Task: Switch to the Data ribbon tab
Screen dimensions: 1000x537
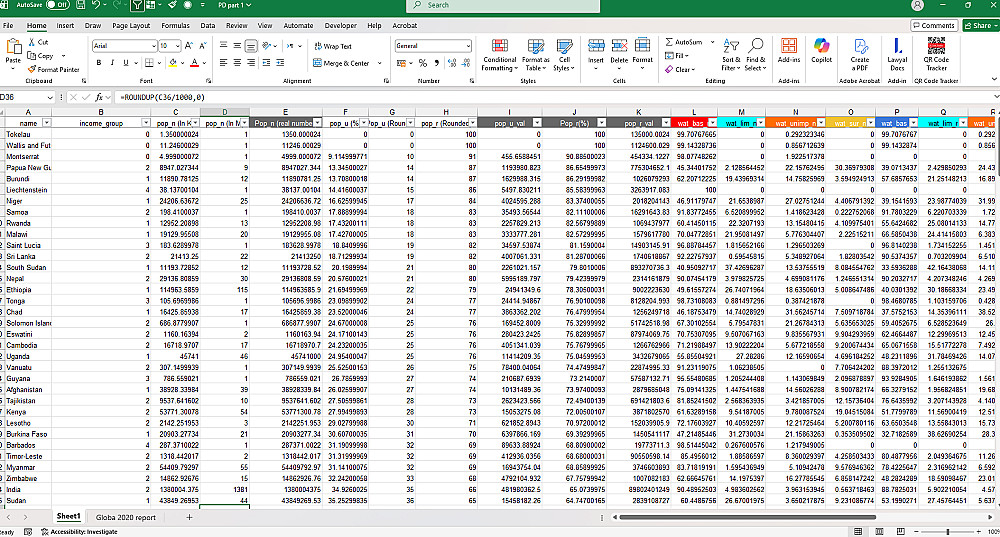Action: coord(208,26)
